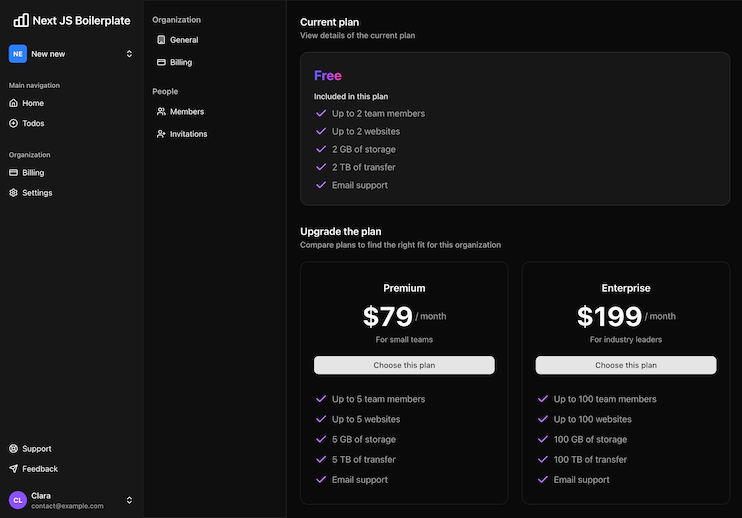
Task: Click the Next JS Boilerplate logo icon
Action: pos(20,19)
